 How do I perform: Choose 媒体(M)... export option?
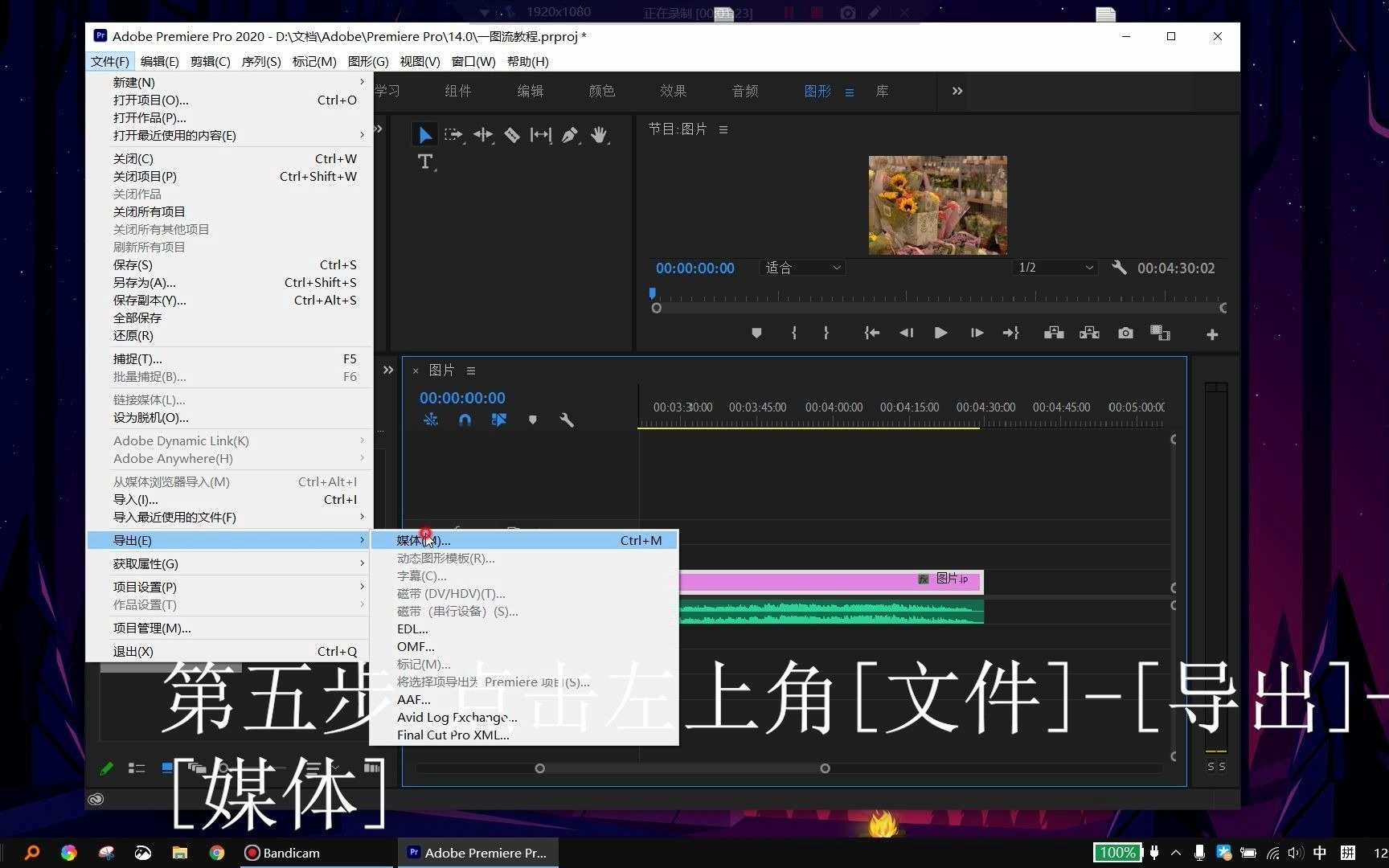coord(524,540)
